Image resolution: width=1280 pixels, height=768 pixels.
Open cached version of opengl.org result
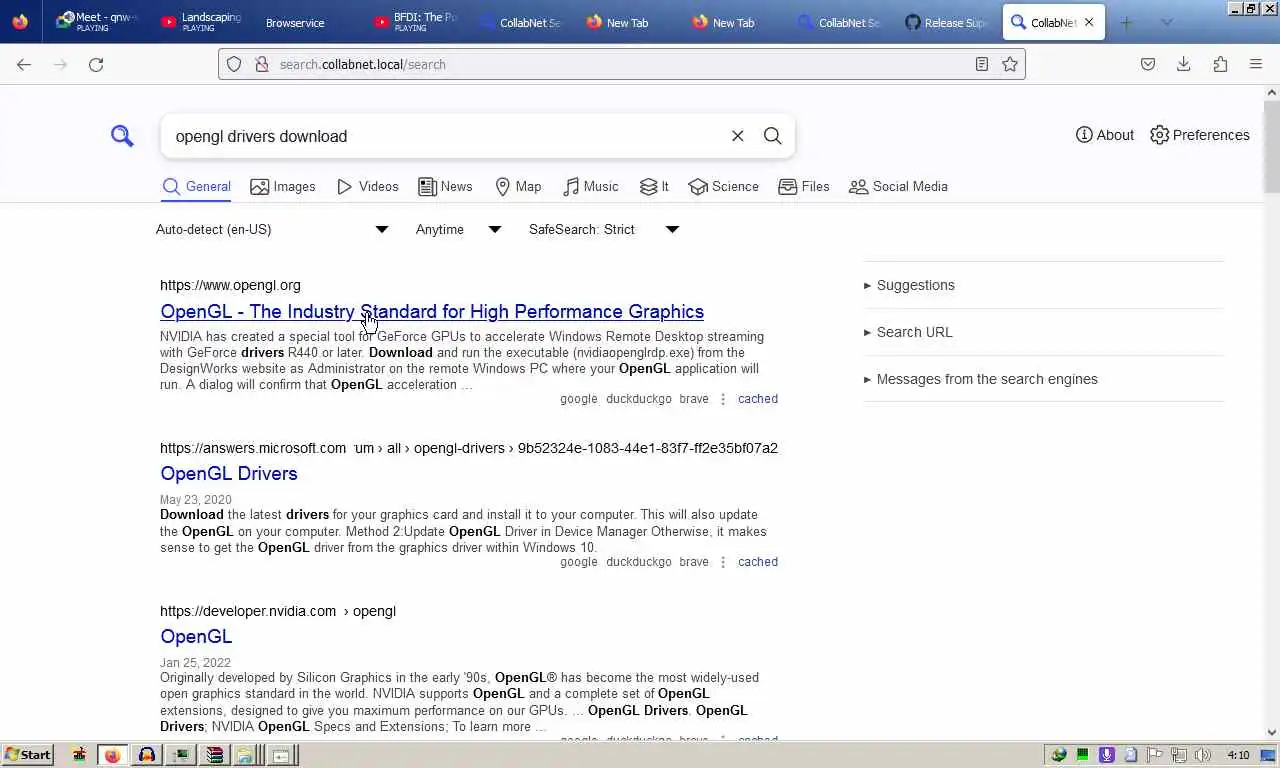click(758, 399)
